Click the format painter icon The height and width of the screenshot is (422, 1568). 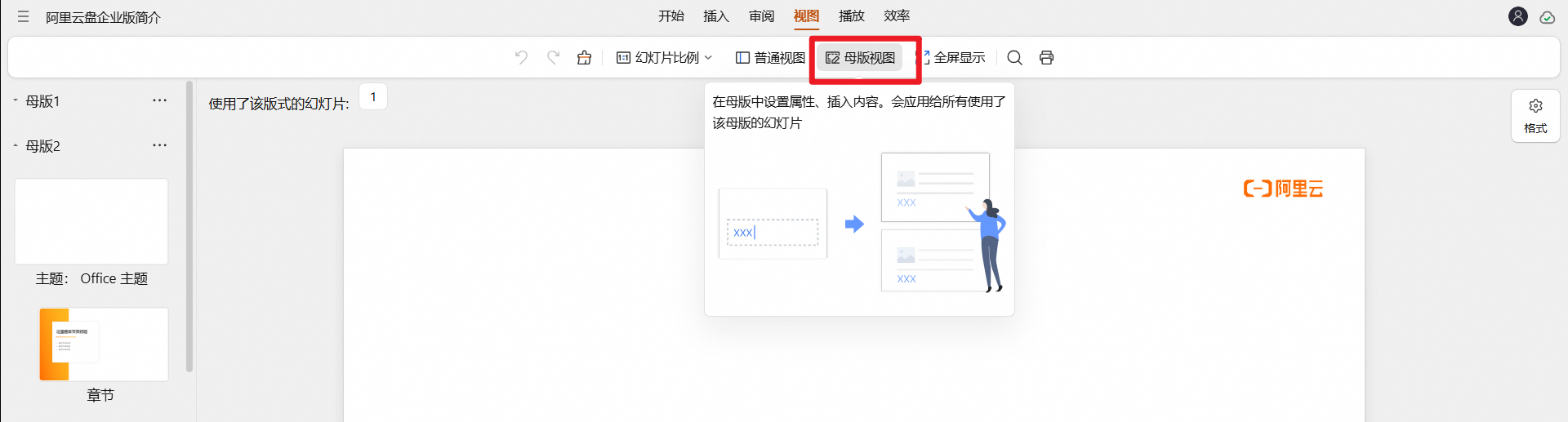584,57
